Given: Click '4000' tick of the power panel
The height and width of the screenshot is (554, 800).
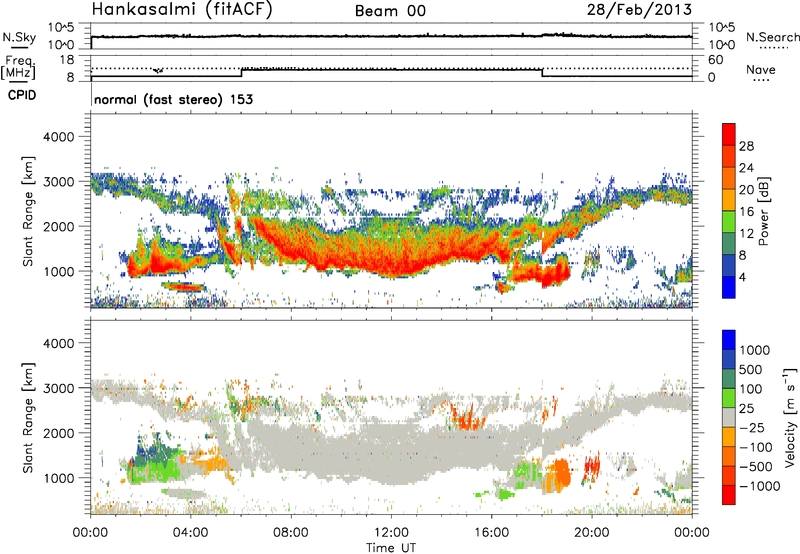Looking at the screenshot, I should (x=59, y=137).
